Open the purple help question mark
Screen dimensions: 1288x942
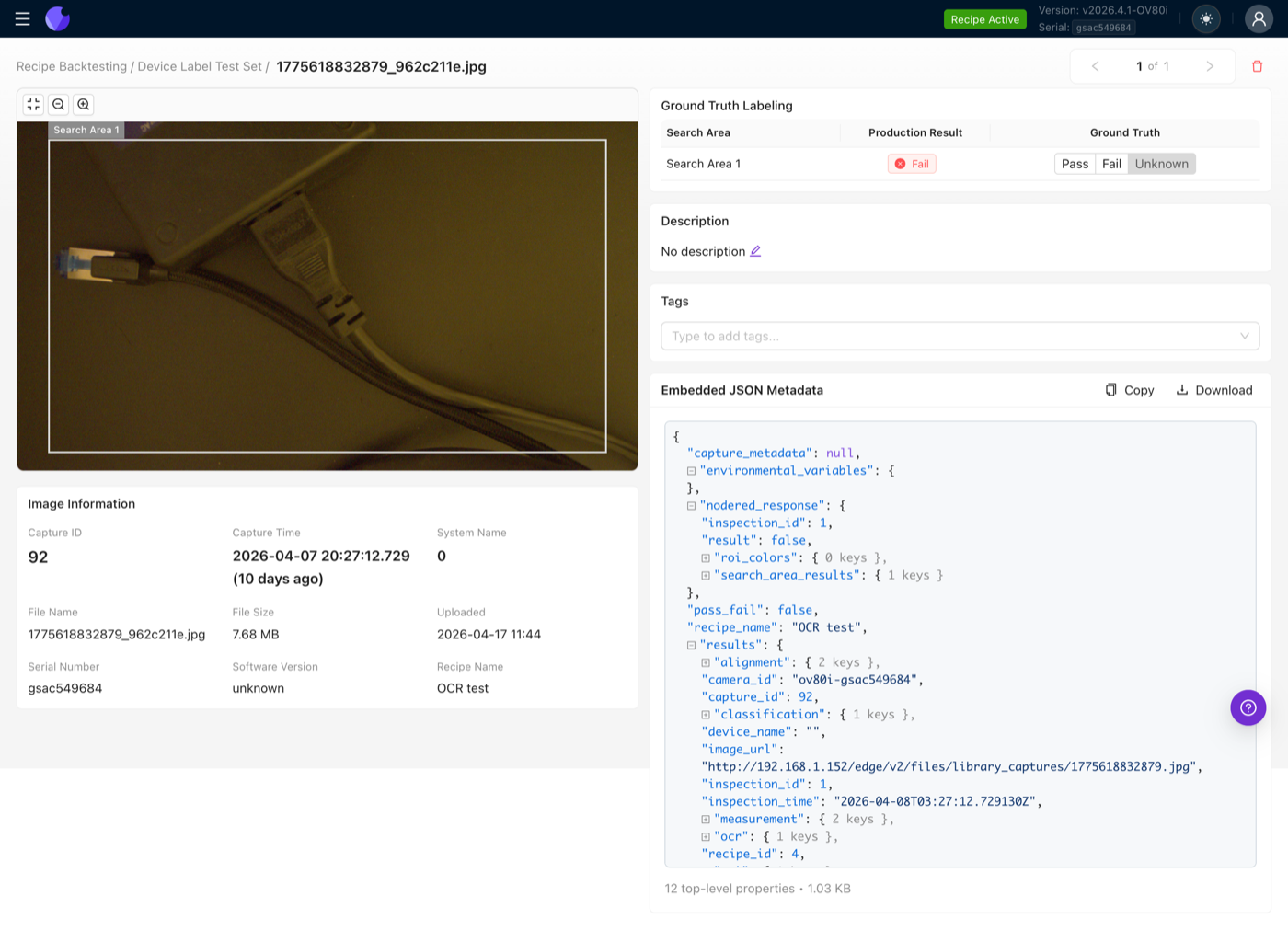click(x=1248, y=707)
